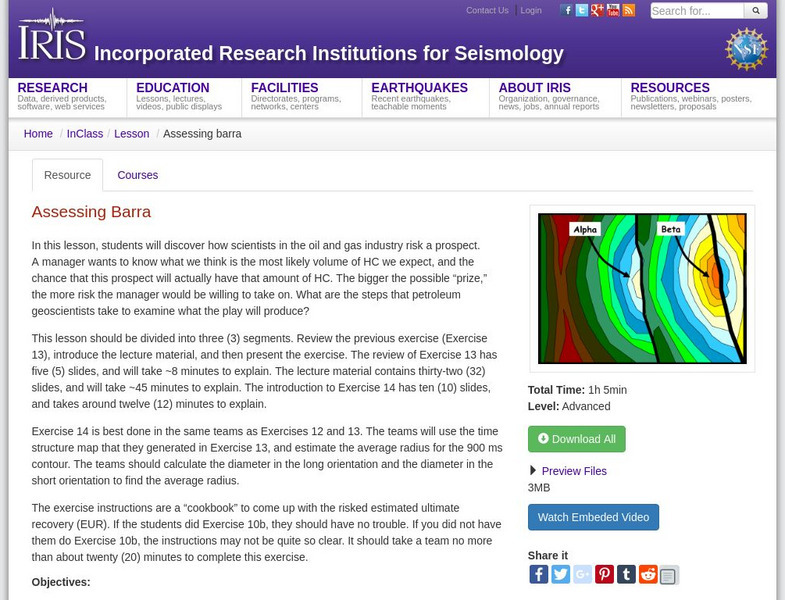
Task: Expand the Preview Files triangle
Action: coord(533,470)
